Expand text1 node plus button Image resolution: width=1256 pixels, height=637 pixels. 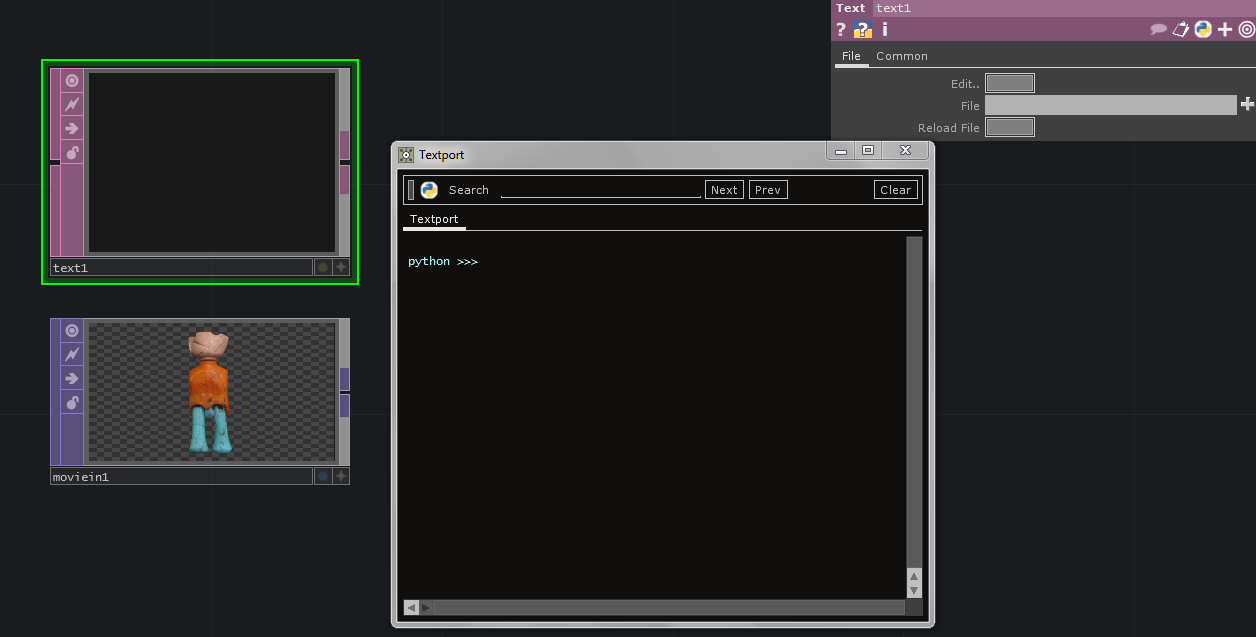click(x=341, y=267)
